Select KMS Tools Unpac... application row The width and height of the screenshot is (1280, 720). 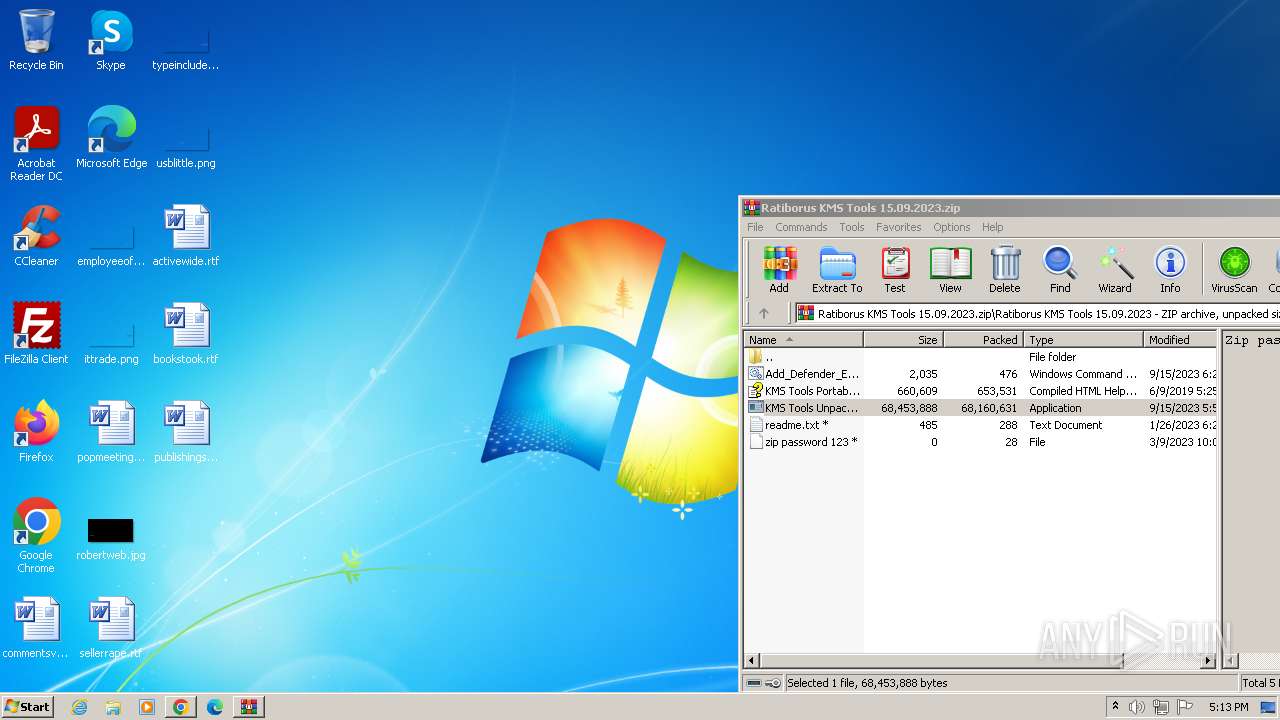(x=980, y=408)
